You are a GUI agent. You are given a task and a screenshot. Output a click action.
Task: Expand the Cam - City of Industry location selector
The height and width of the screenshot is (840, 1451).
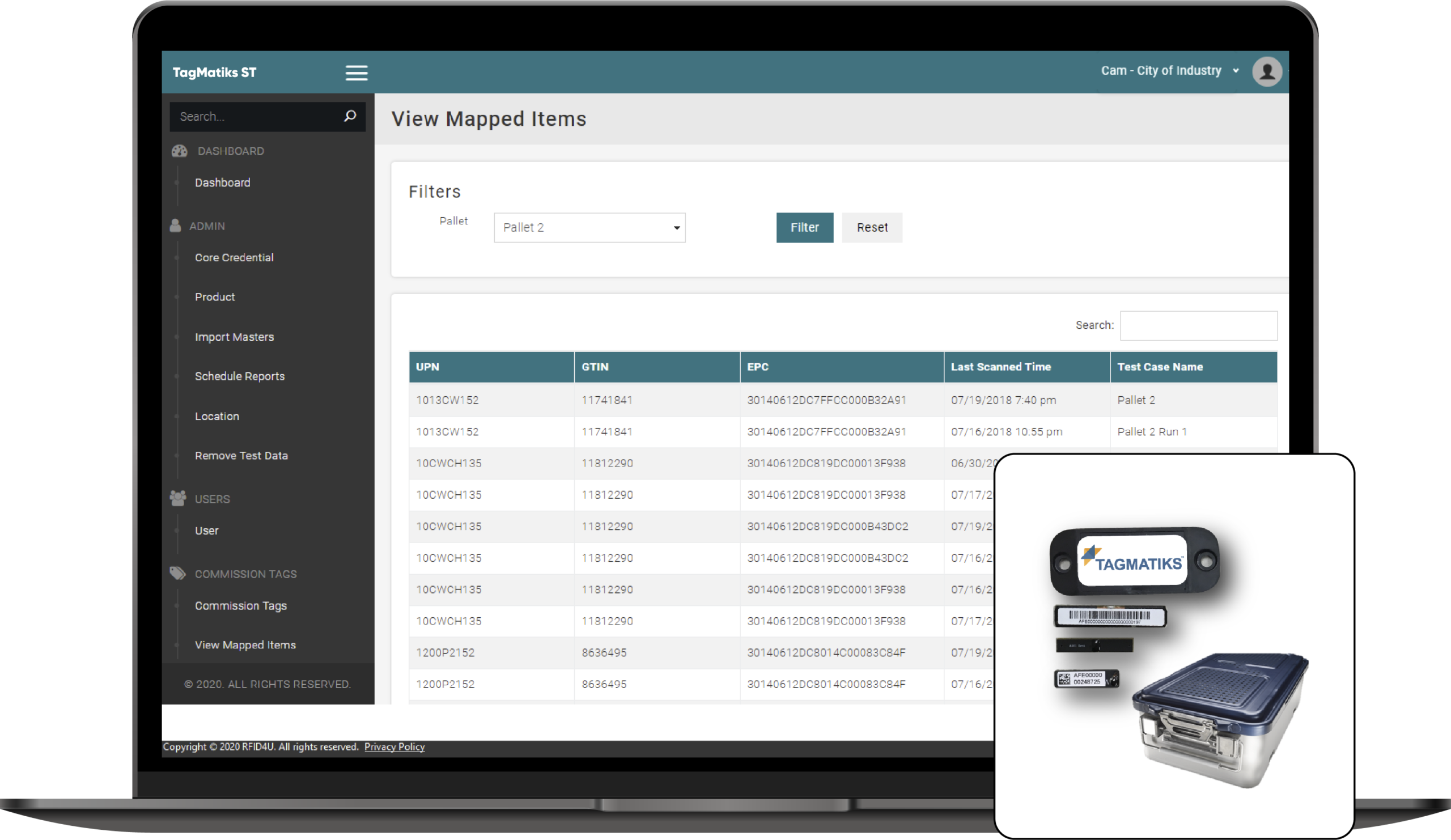pyautogui.click(x=1169, y=71)
